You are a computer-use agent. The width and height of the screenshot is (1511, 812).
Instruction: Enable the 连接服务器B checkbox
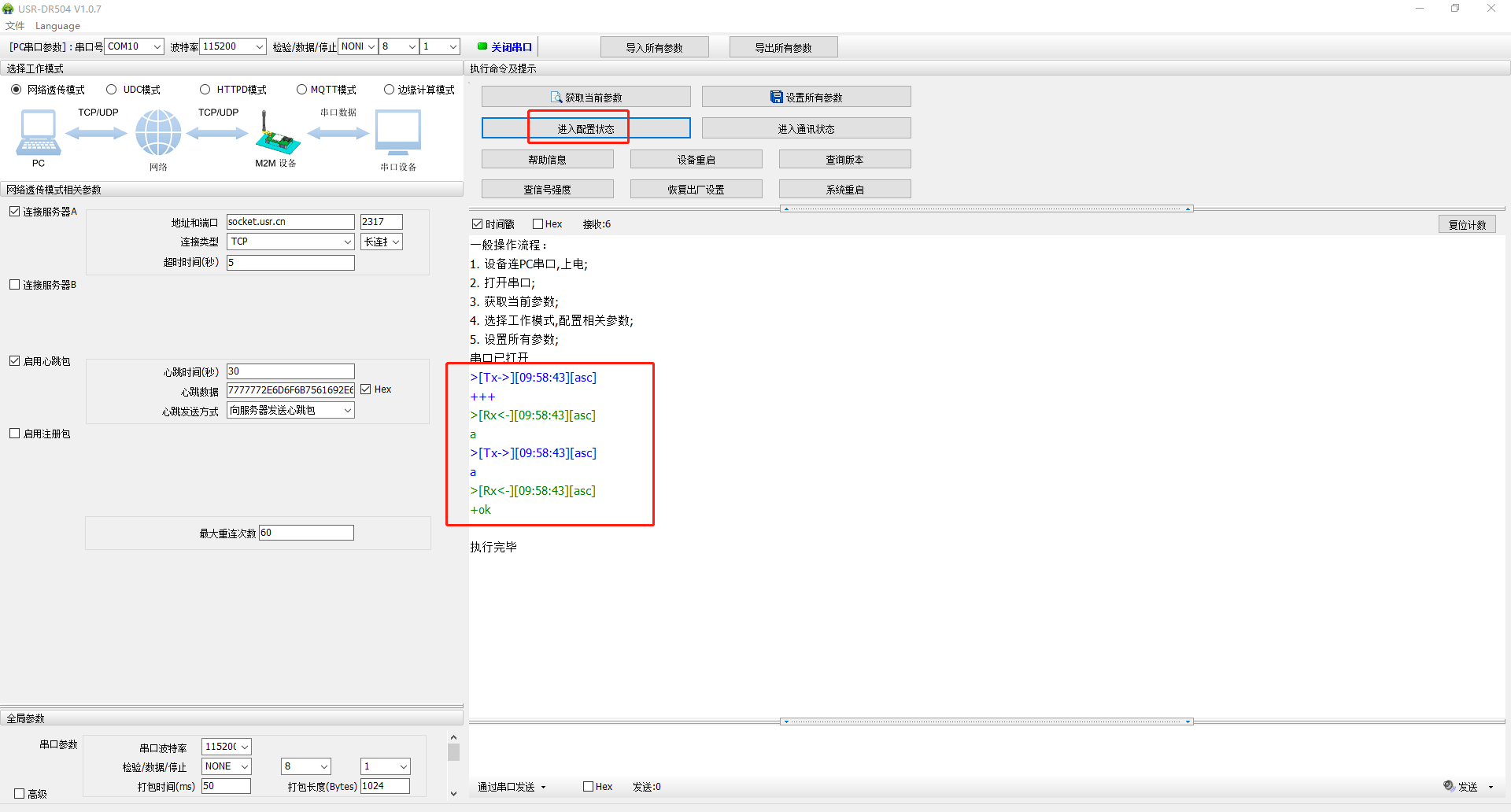click(x=15, y=285)
